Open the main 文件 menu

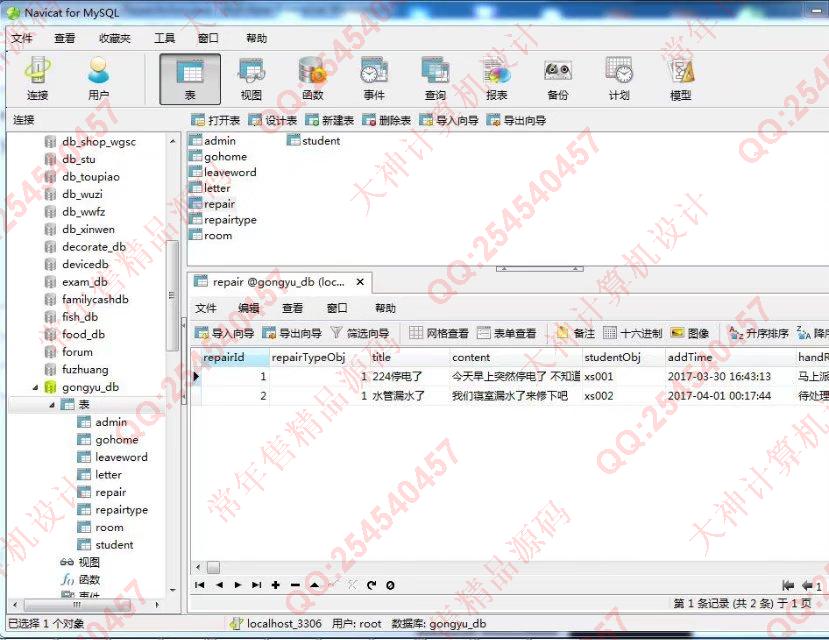[22, 38]
